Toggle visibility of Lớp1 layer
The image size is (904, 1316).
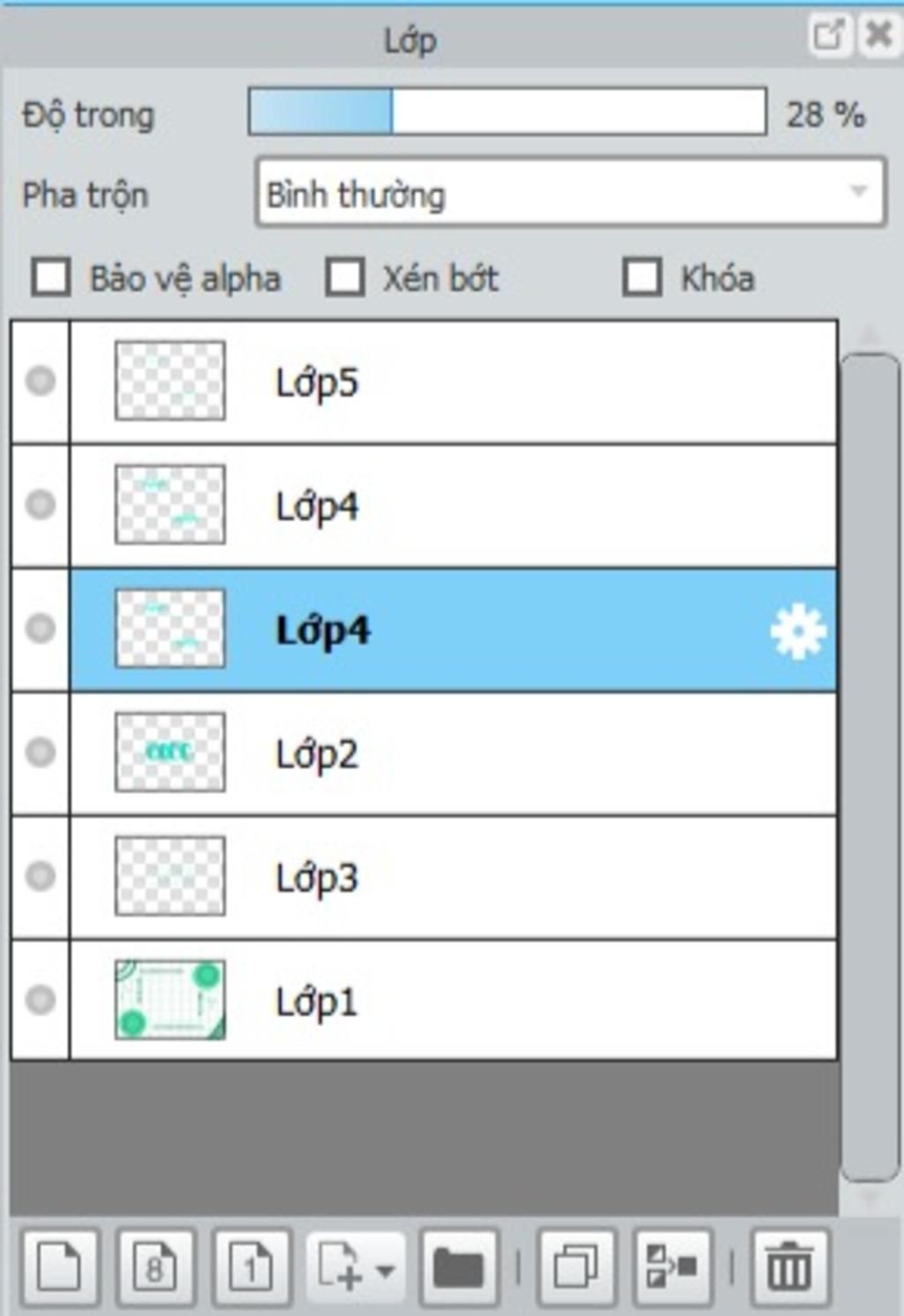[40, 1000]
